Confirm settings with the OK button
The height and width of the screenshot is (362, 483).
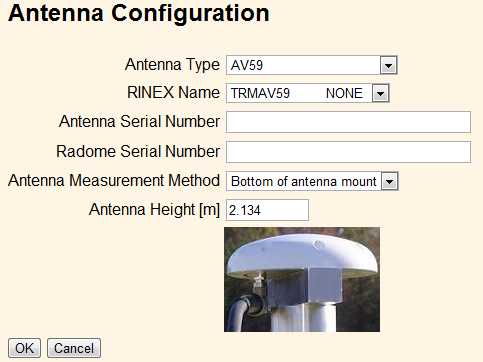pyautogui.click(x=24, y=348)
